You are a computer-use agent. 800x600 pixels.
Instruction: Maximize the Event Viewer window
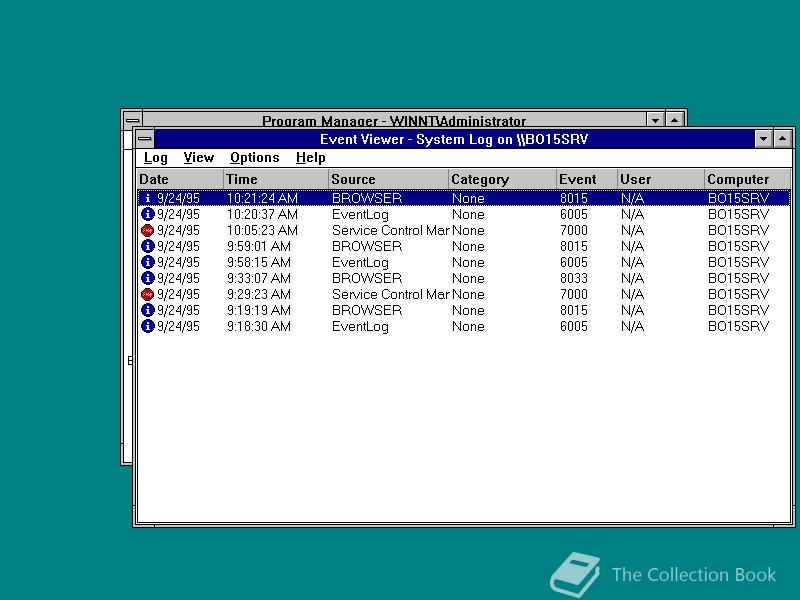[783, 138]
